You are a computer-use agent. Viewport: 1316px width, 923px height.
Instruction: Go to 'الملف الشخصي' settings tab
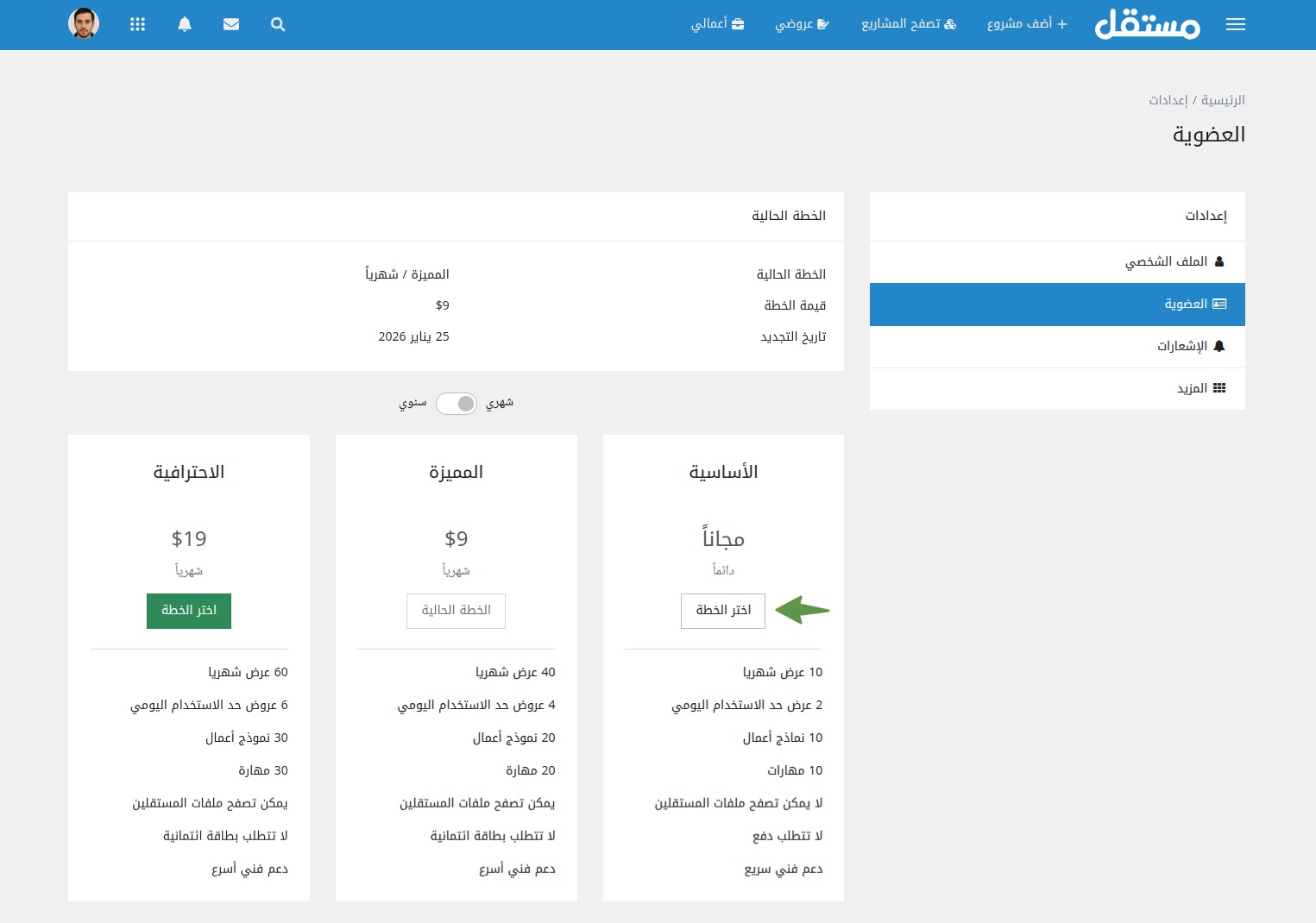tap(1174, 261)
